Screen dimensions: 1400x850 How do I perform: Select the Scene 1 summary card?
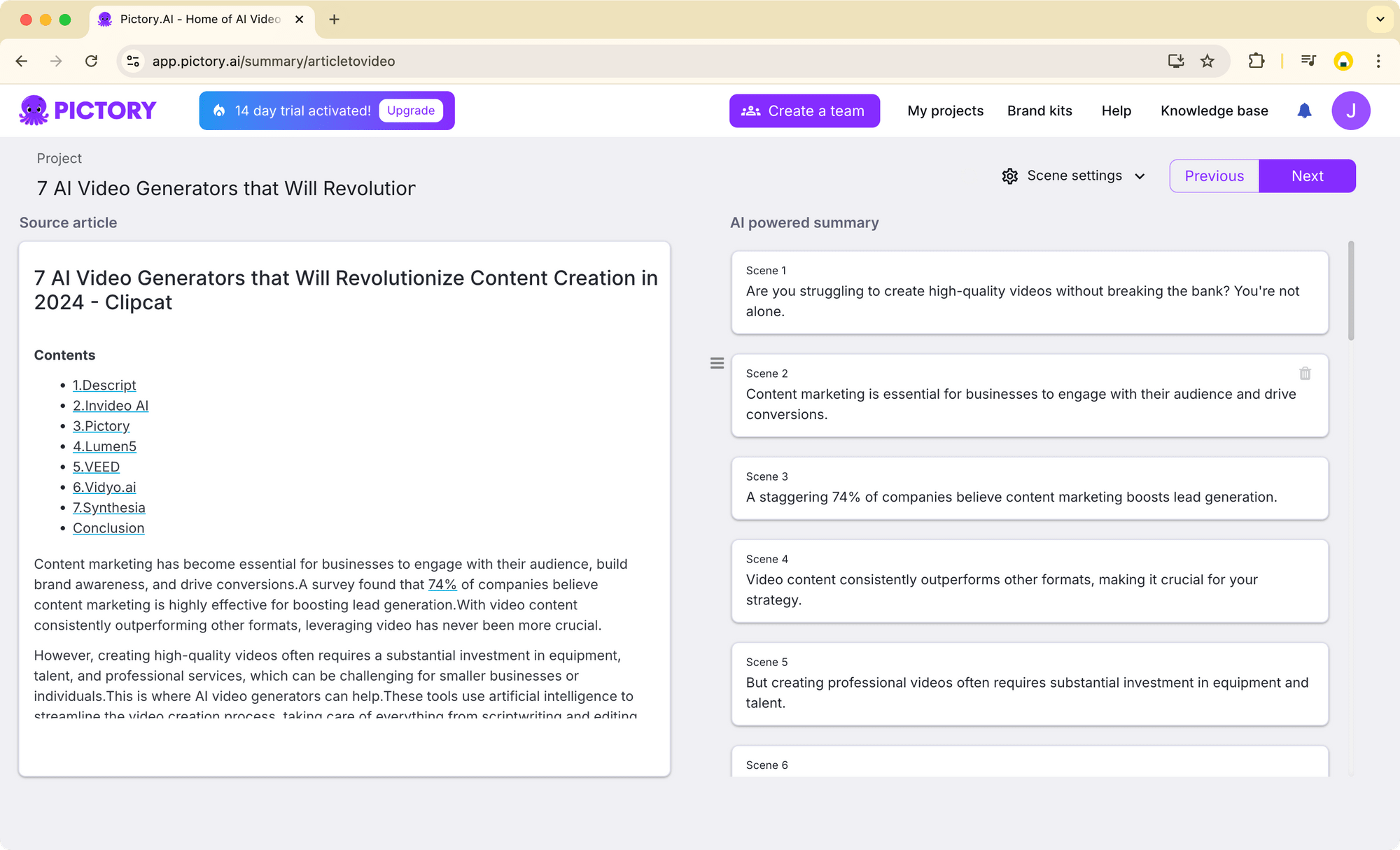[x=1030, y=292]
